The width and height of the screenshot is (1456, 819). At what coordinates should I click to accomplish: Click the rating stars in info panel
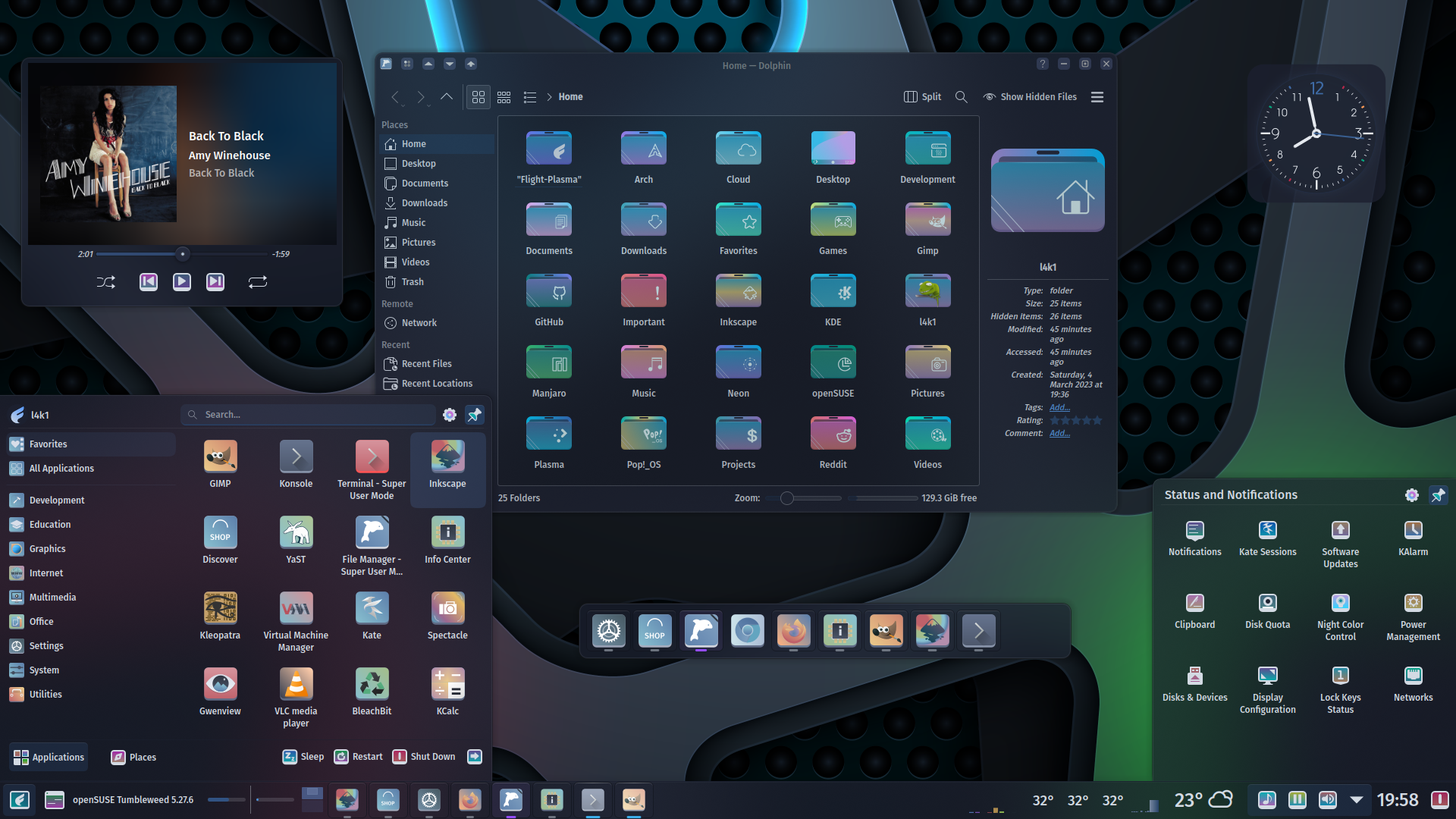(x=1075, y=421)
